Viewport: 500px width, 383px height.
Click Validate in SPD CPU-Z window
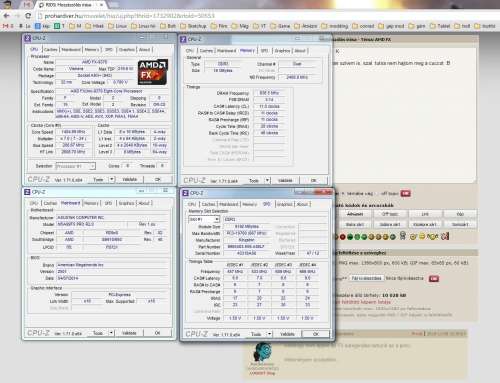pyautogui.click(x=287, y=334)
